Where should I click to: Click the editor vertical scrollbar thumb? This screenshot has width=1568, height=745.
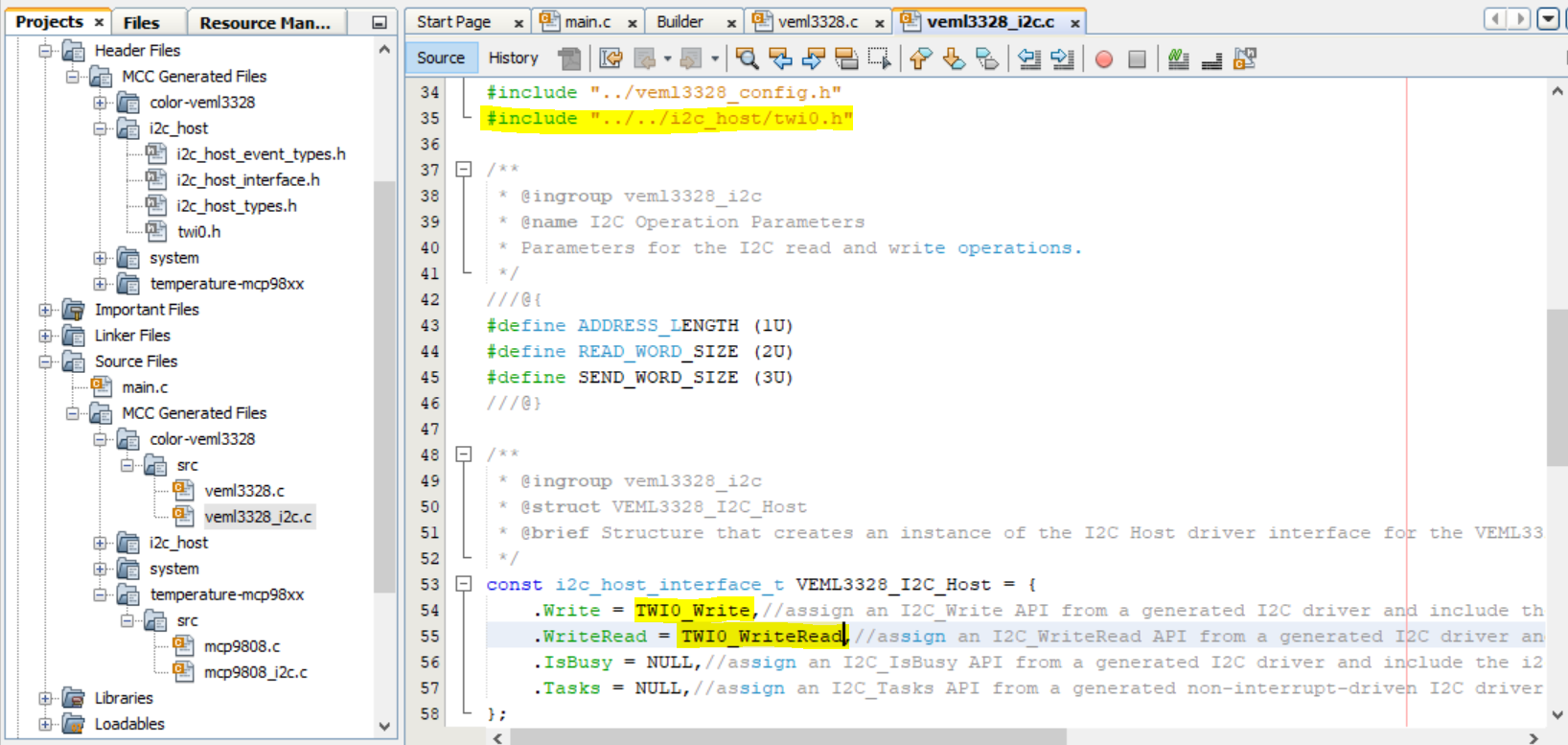pos(1556,387)
